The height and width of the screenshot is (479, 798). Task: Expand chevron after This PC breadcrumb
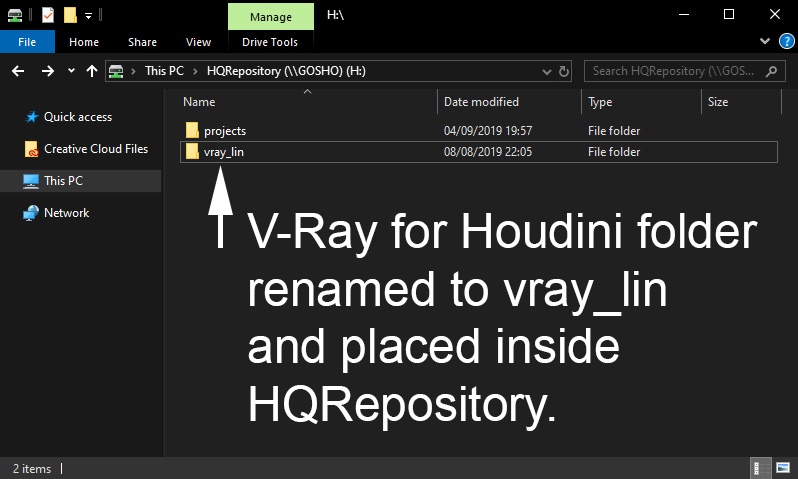pyautogui.click(x=195, y=71)
